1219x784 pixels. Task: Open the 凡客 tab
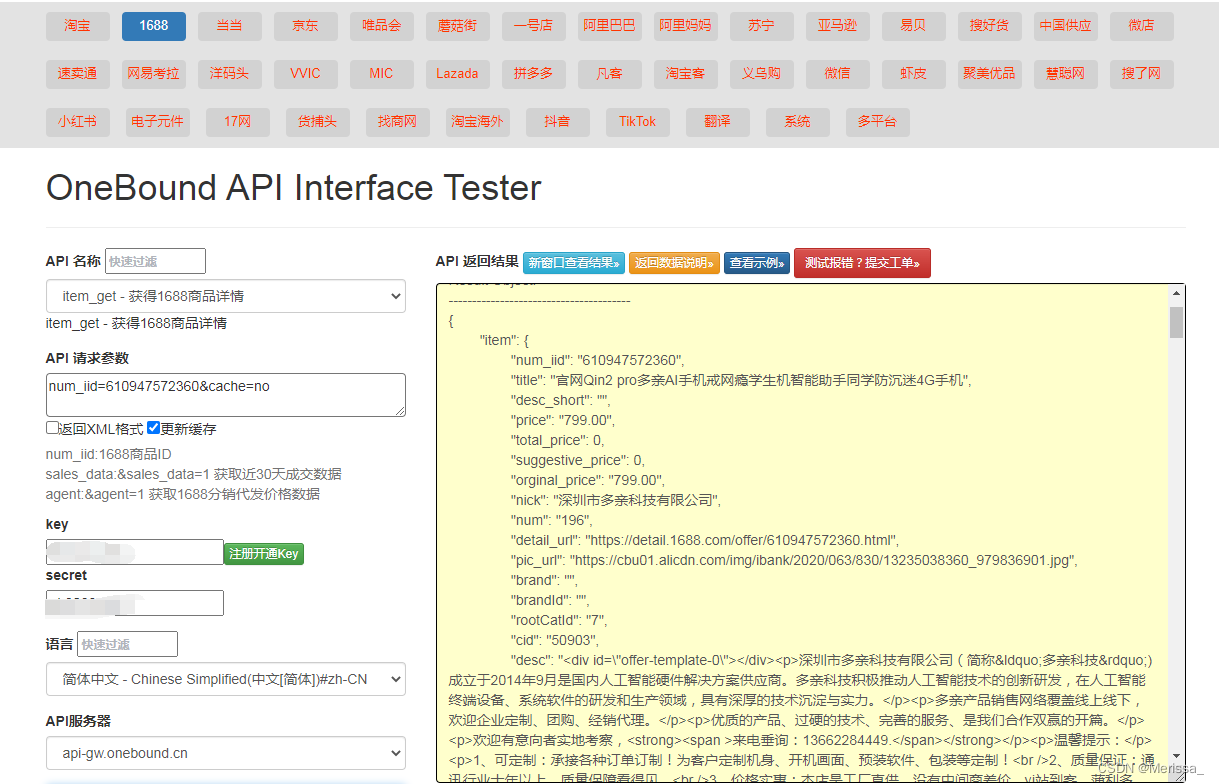coord(609,74)
